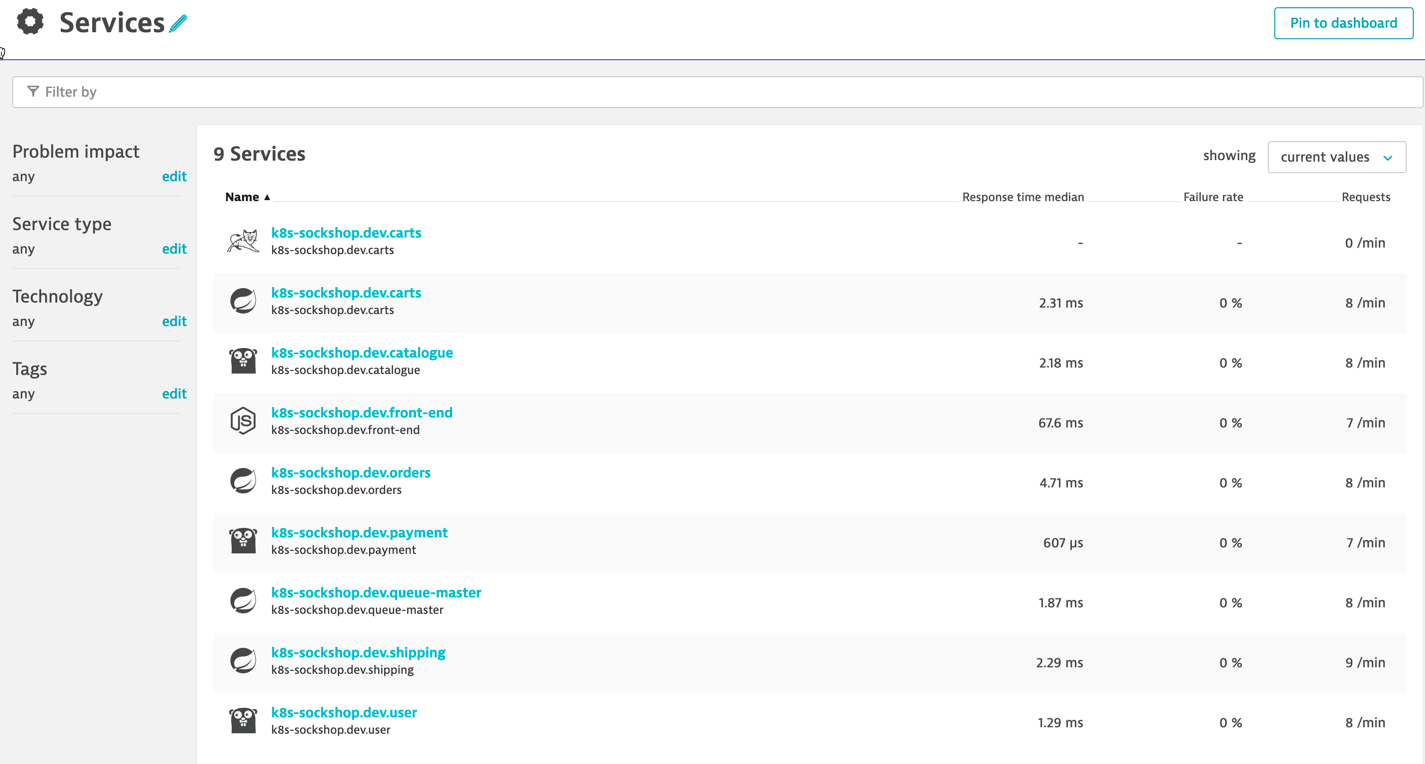
Task: Open k8s-sockshop.dev.queue-master service link
Action: [x=376, y=593]
